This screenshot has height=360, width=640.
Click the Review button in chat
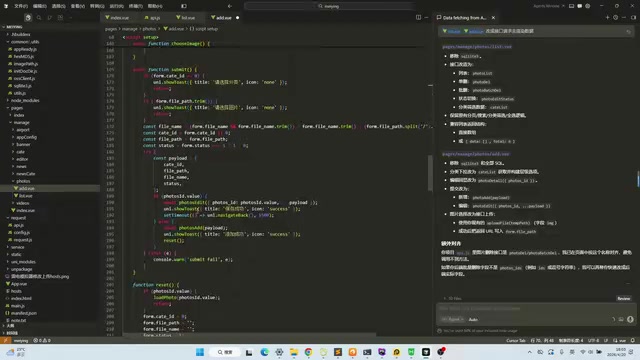(624, 298)
